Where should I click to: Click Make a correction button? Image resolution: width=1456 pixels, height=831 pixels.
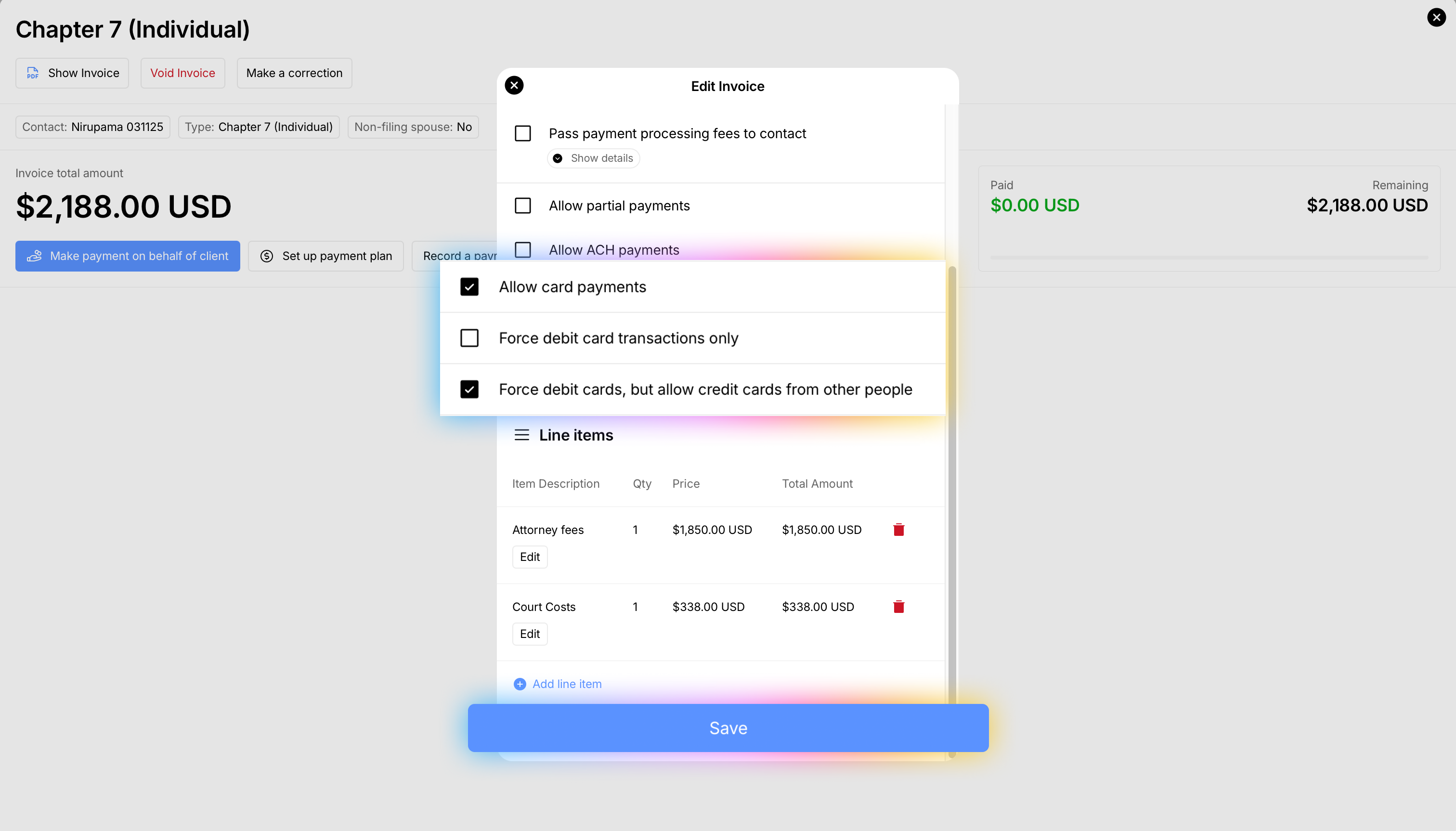pyautogui.click(x=294, y=73)
